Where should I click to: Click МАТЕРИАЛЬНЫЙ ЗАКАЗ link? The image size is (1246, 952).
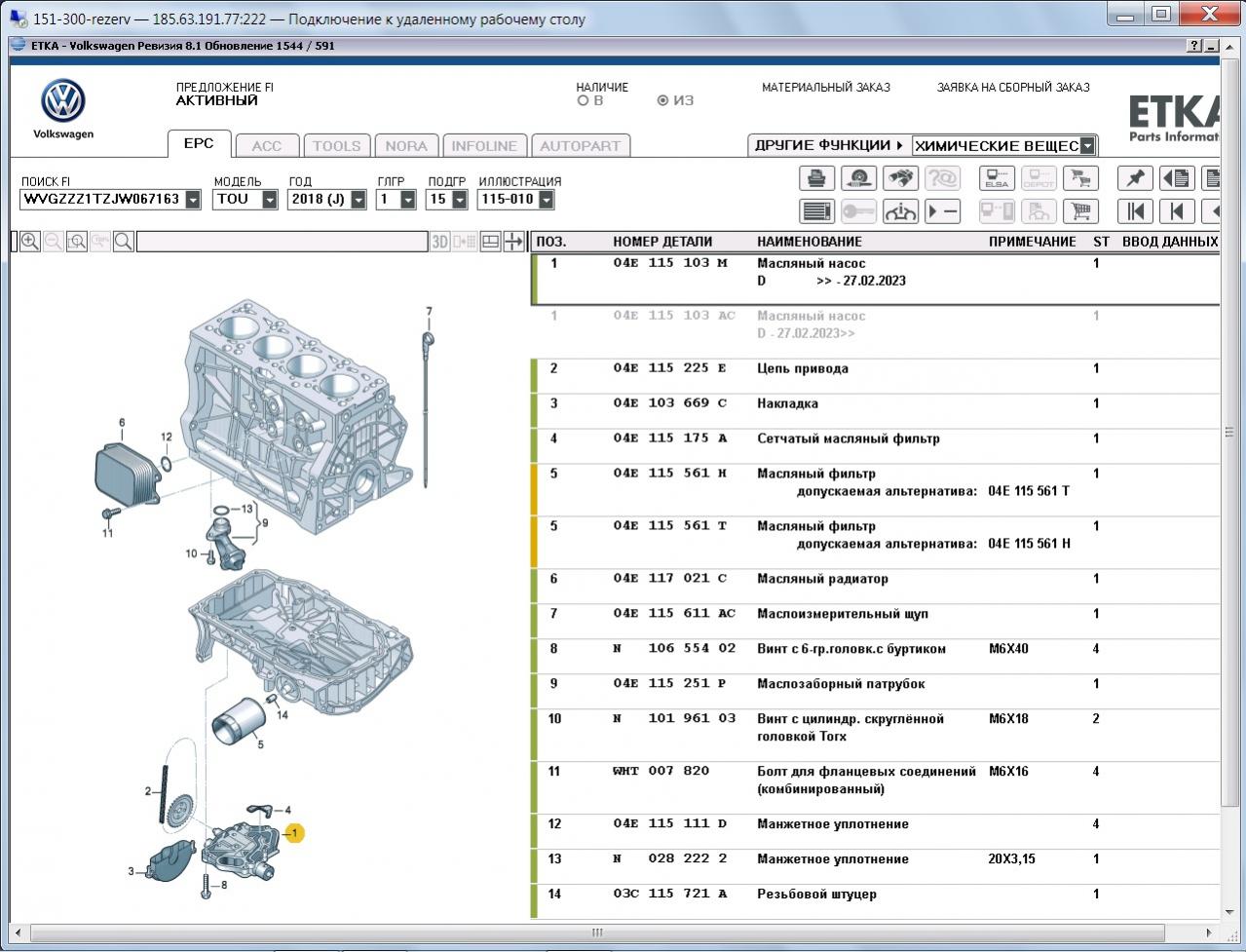(x=826, y=87)
